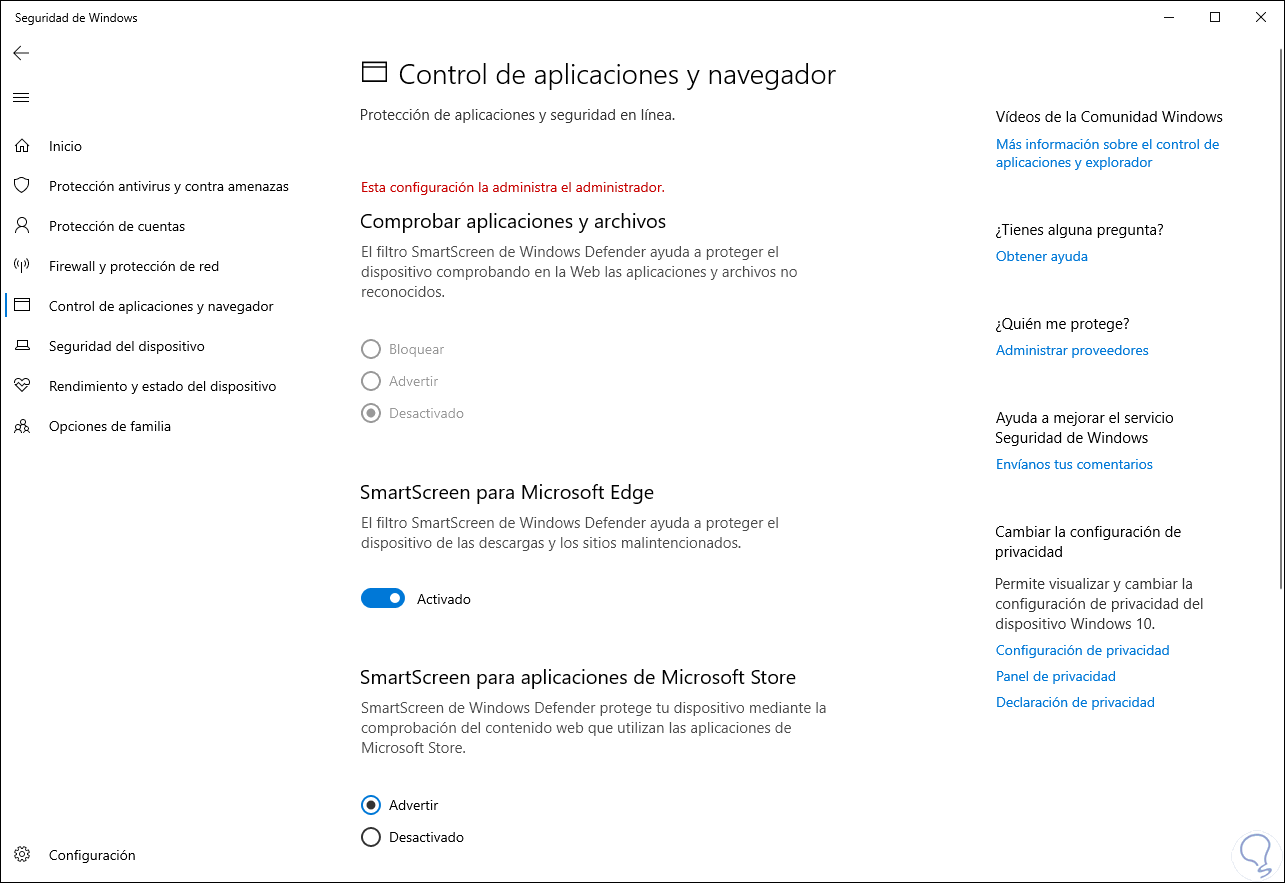The image size is (1285, 883).
Task: Click the antivirus protection shield icon
Action: pyautogui.click(x=22, y=186)
